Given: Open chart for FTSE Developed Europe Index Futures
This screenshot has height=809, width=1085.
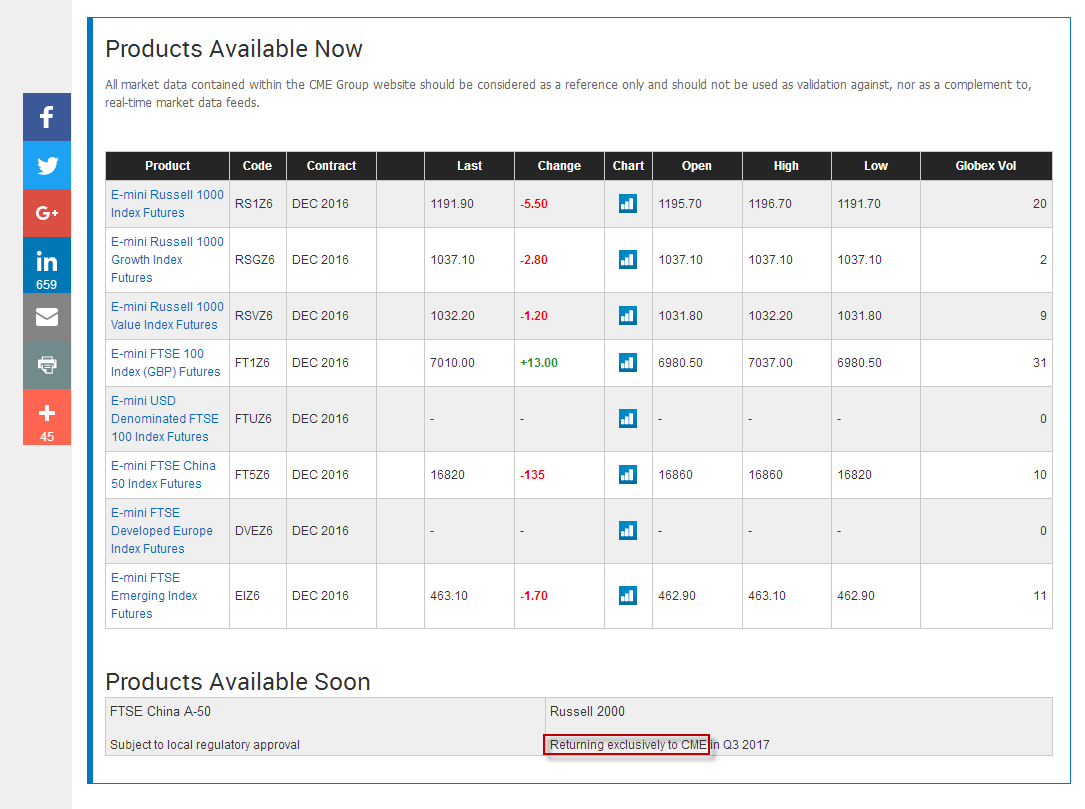Looking at the screenshot, I should [628, 531].
